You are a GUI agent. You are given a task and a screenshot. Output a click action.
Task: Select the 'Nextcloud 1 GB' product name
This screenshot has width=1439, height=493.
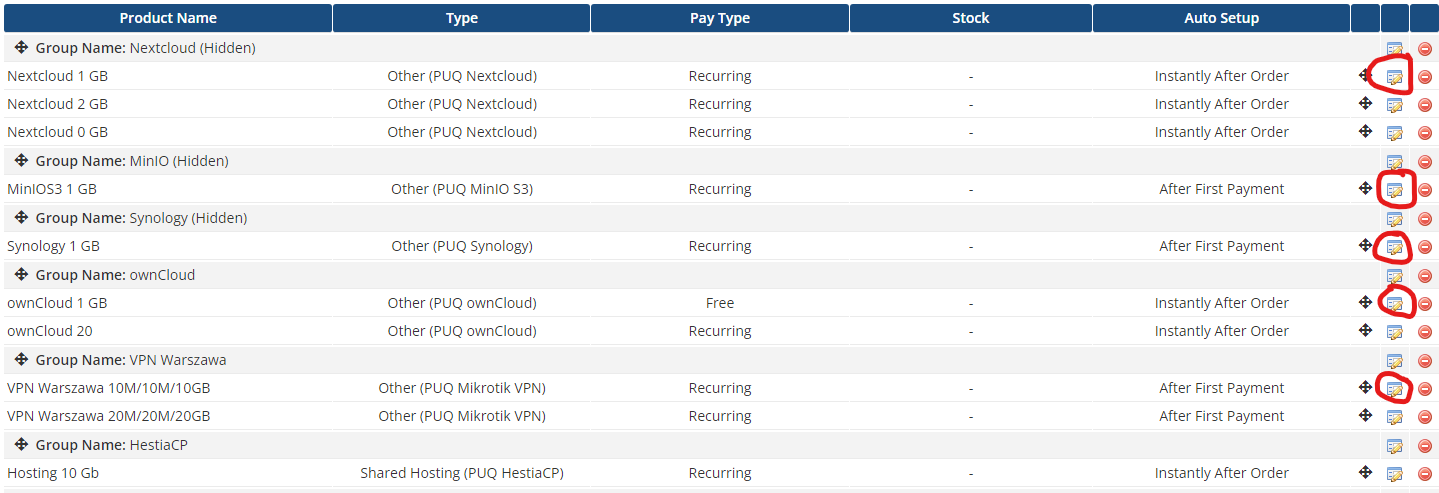57,76
